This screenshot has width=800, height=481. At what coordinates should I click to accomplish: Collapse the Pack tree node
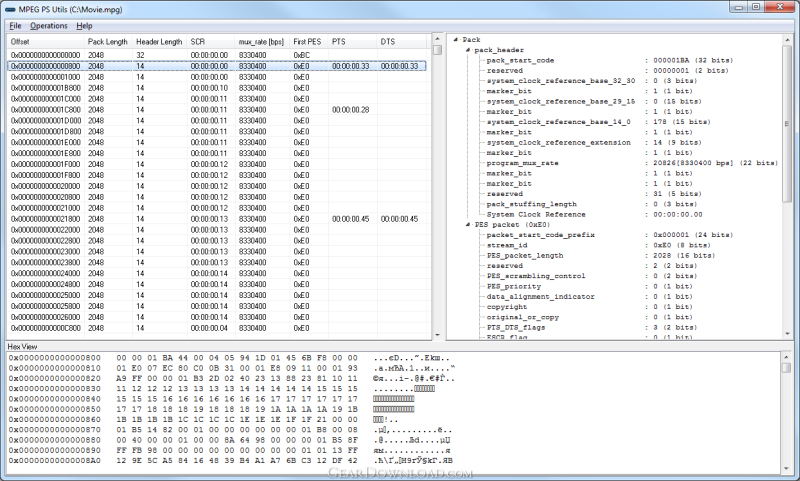[x=456, y=39]
